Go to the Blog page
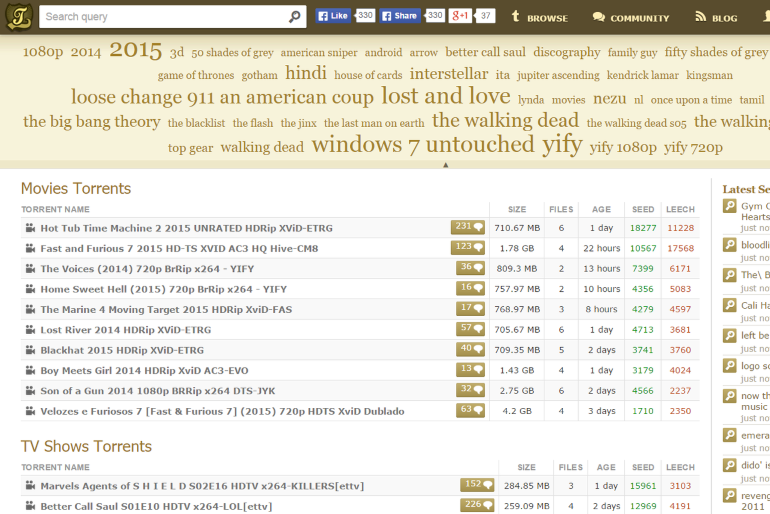Screen dimensions: 770x514 (716, 17)
